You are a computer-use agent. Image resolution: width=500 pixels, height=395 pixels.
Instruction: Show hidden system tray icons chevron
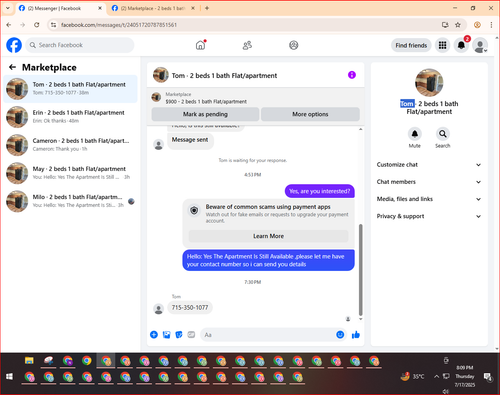[436, 376]
